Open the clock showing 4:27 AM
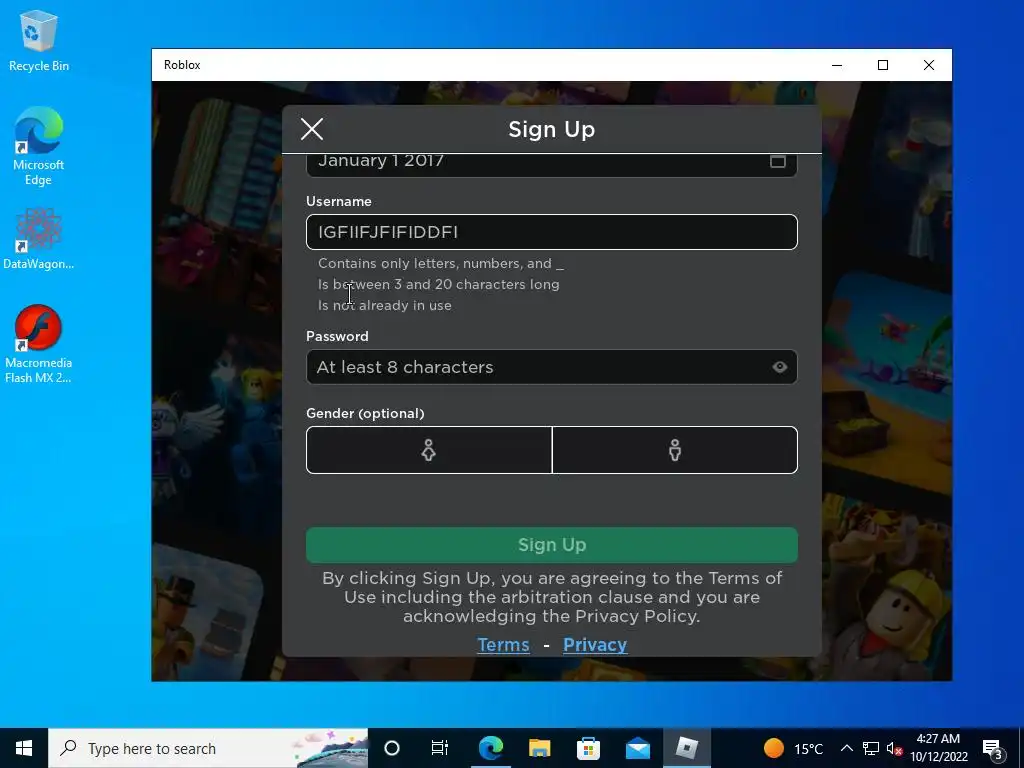1024x768 pixels. pyautogui.click(x=938, y=748)
